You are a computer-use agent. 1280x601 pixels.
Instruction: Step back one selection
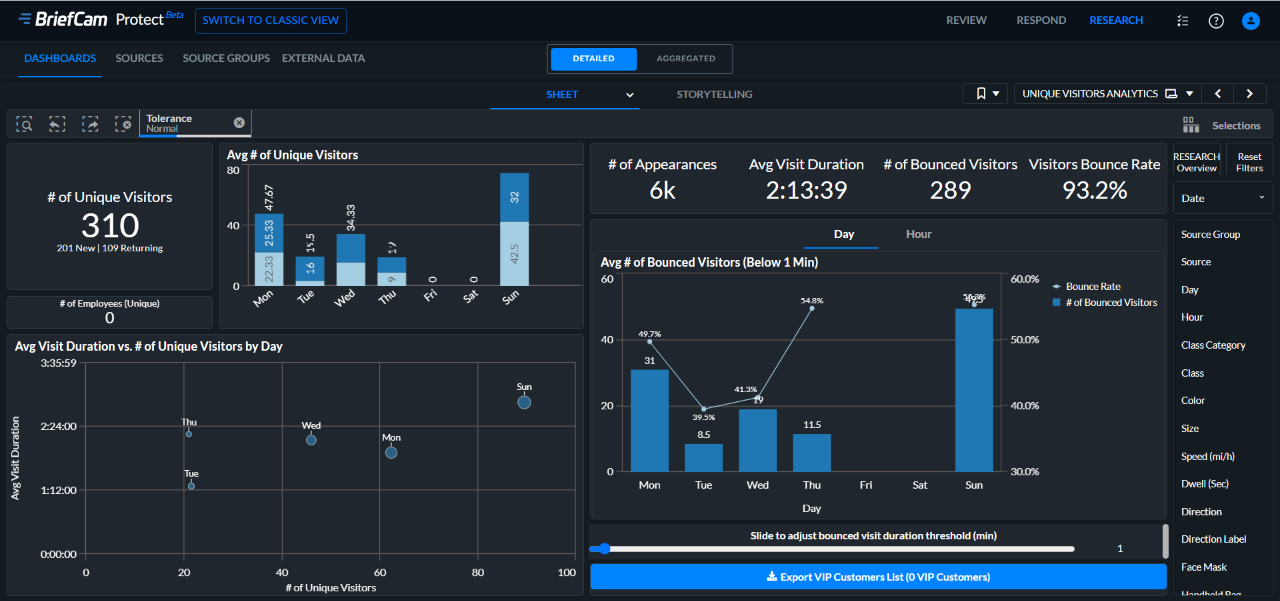click(x=57, y=124)
